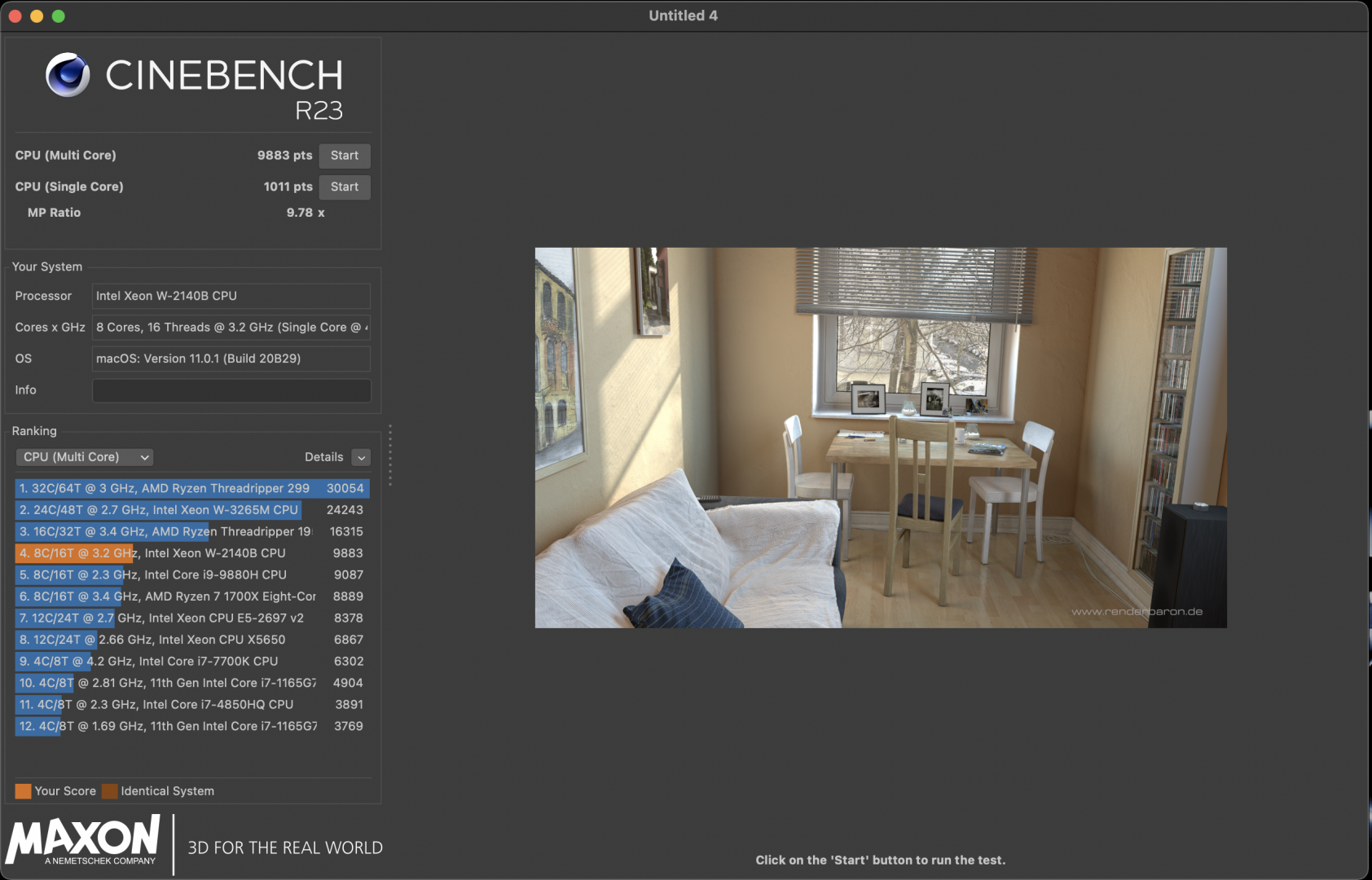Select ranking row Intel Core i7-7700K CPU
This screenshot has width=1372, height=880.
(x=192, y=661)
